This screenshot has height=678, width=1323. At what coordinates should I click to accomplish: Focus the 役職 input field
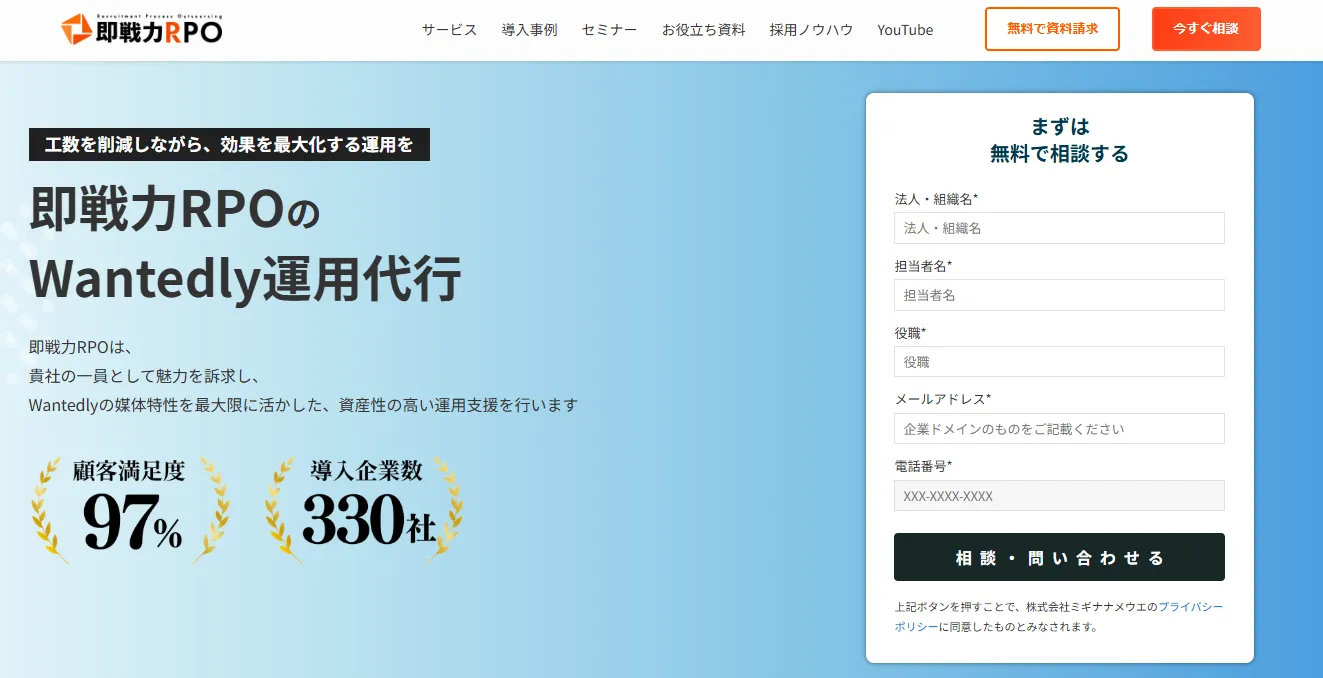(1059, 362)
